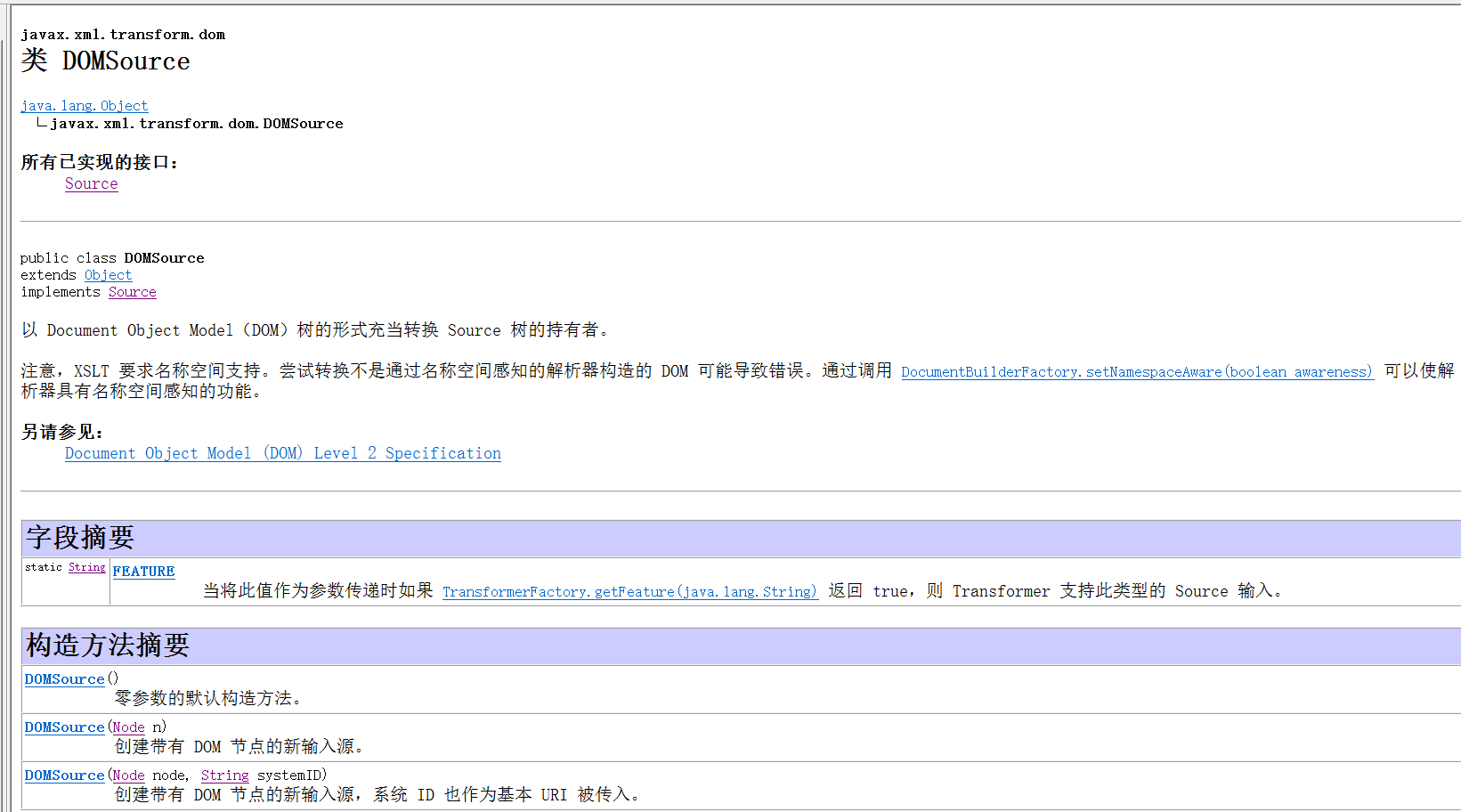Click Object link after extends
This screenshot has height=812, width=1461.
[x=108, y=275]
